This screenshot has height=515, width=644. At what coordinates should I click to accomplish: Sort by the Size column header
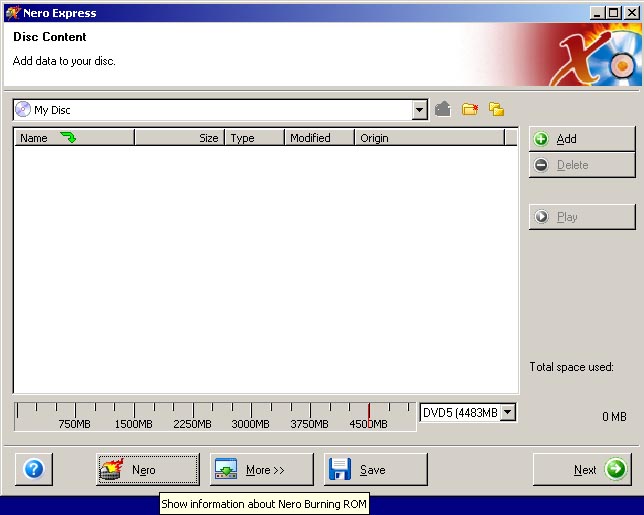pos(179,138)
